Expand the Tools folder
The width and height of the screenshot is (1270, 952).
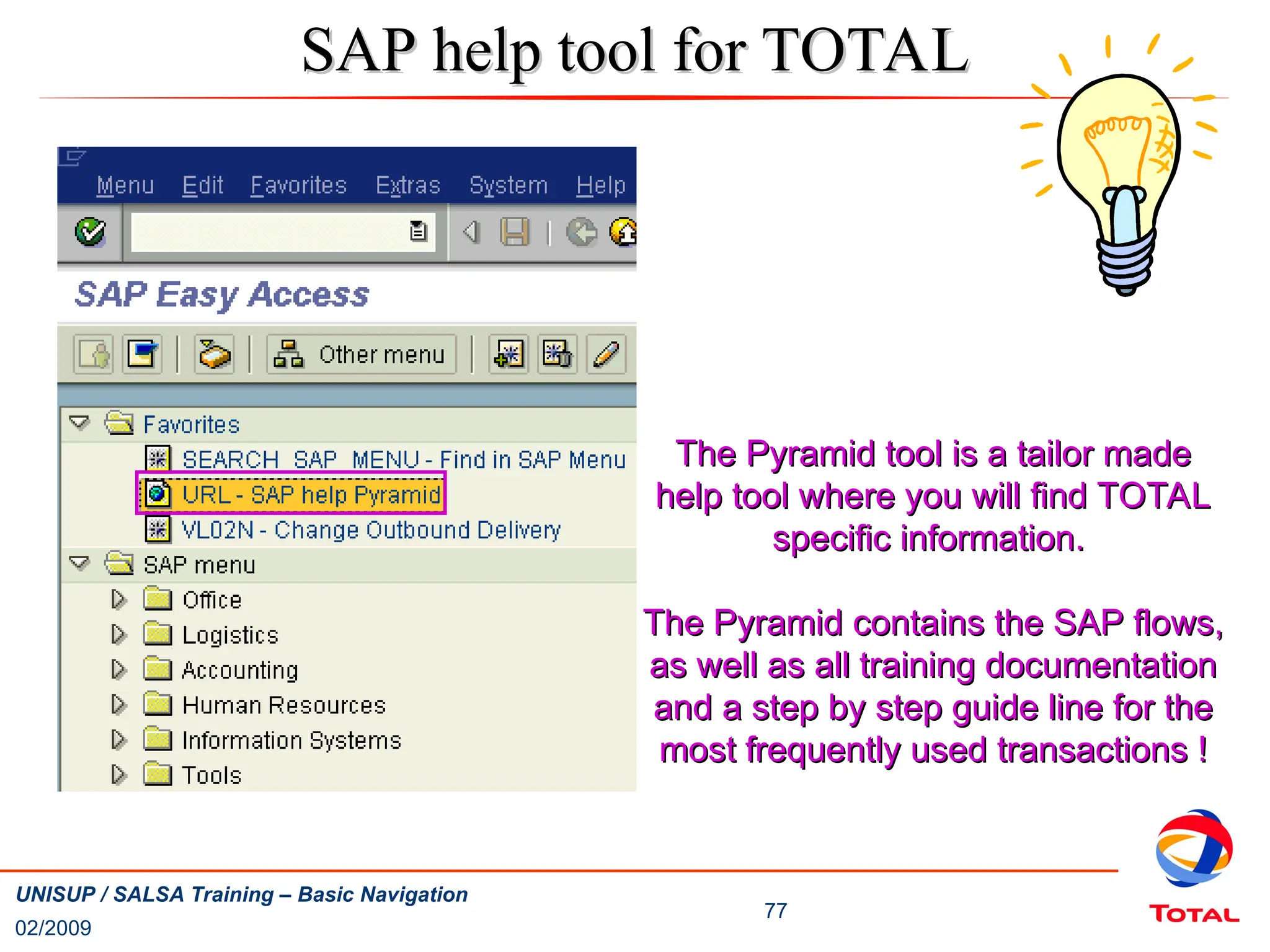[x=118, y=775]
